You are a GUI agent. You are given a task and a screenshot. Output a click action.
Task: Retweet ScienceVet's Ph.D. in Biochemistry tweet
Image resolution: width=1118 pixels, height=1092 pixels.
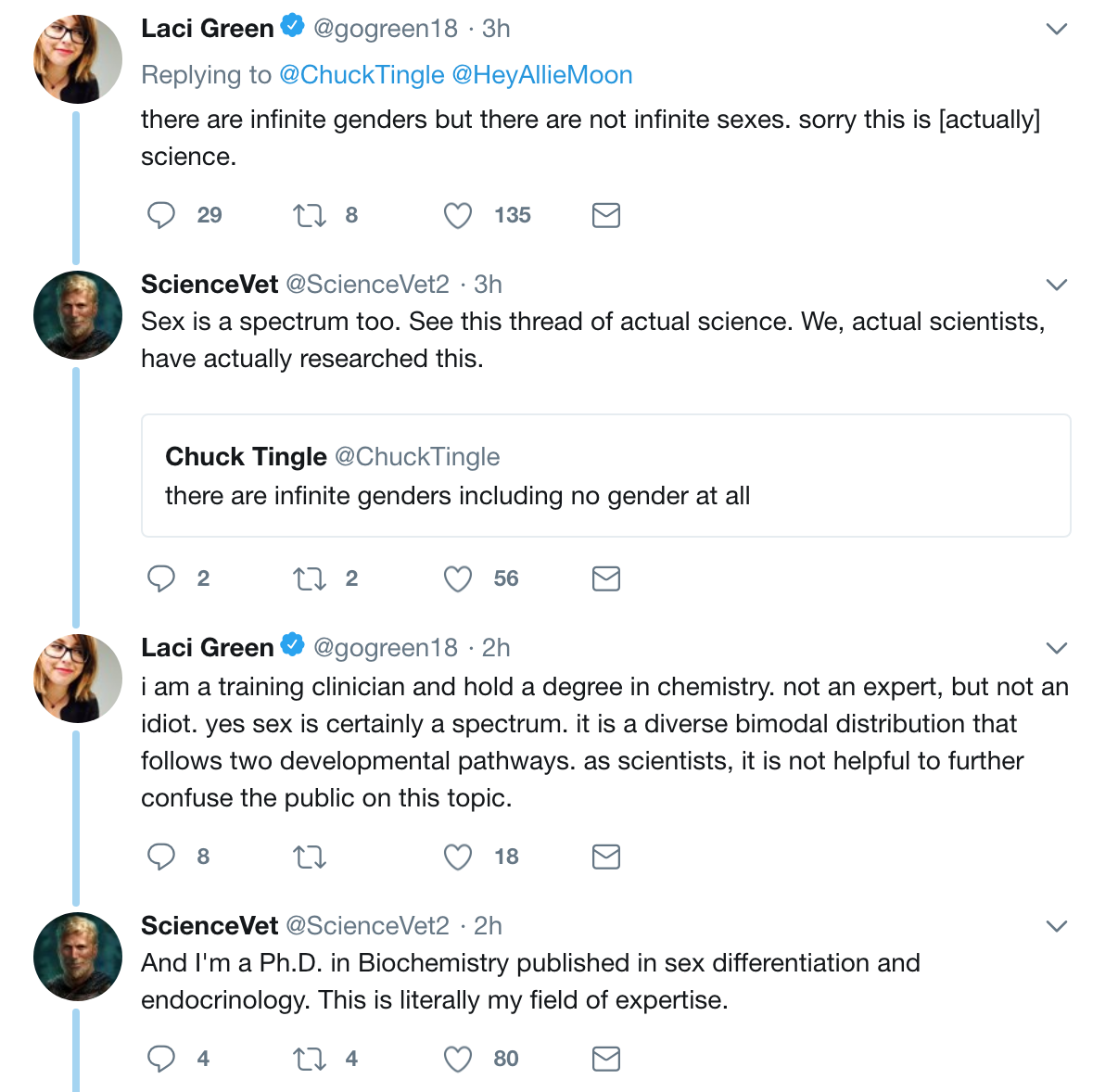point(310,1059)
